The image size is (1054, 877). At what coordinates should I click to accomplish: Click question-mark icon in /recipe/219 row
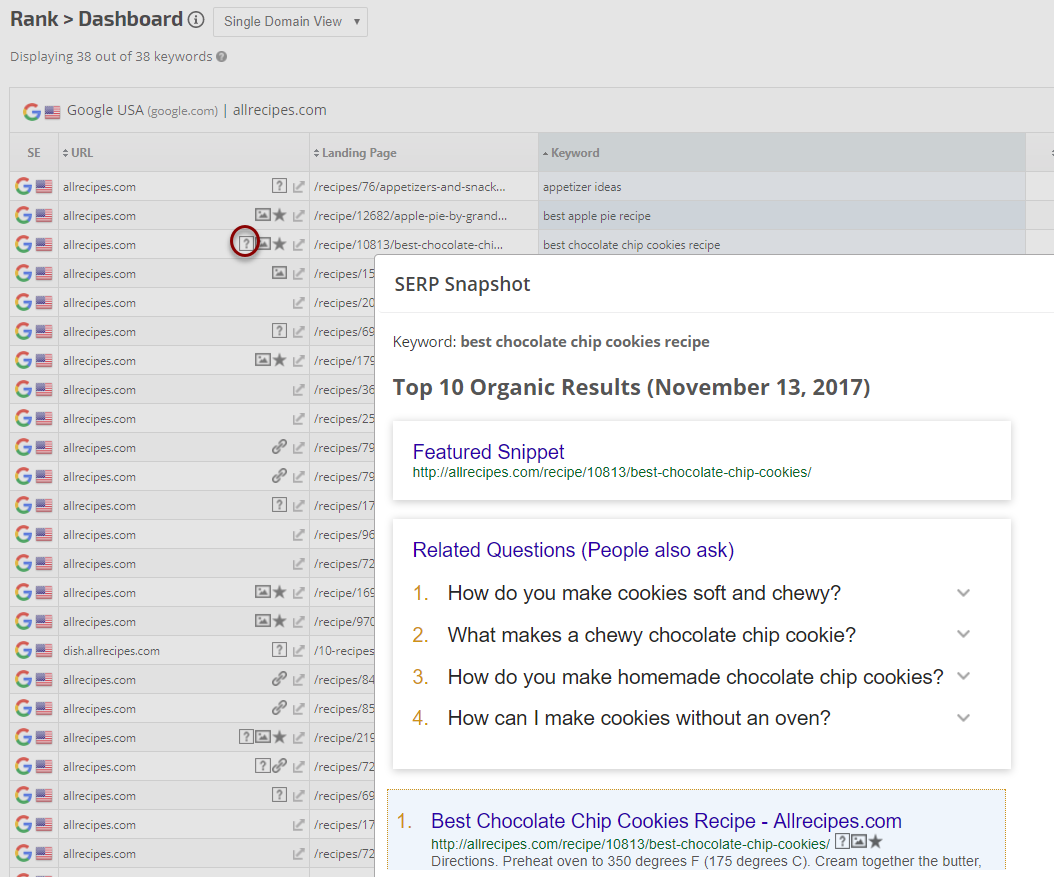coord(246,737)
